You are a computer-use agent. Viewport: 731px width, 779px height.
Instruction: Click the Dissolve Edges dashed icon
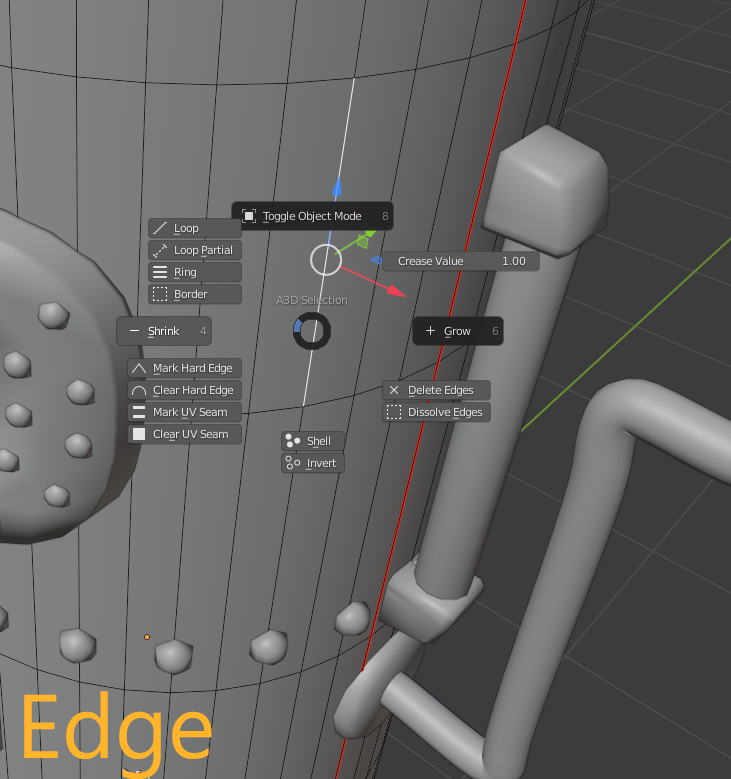[x=394, y=412]
